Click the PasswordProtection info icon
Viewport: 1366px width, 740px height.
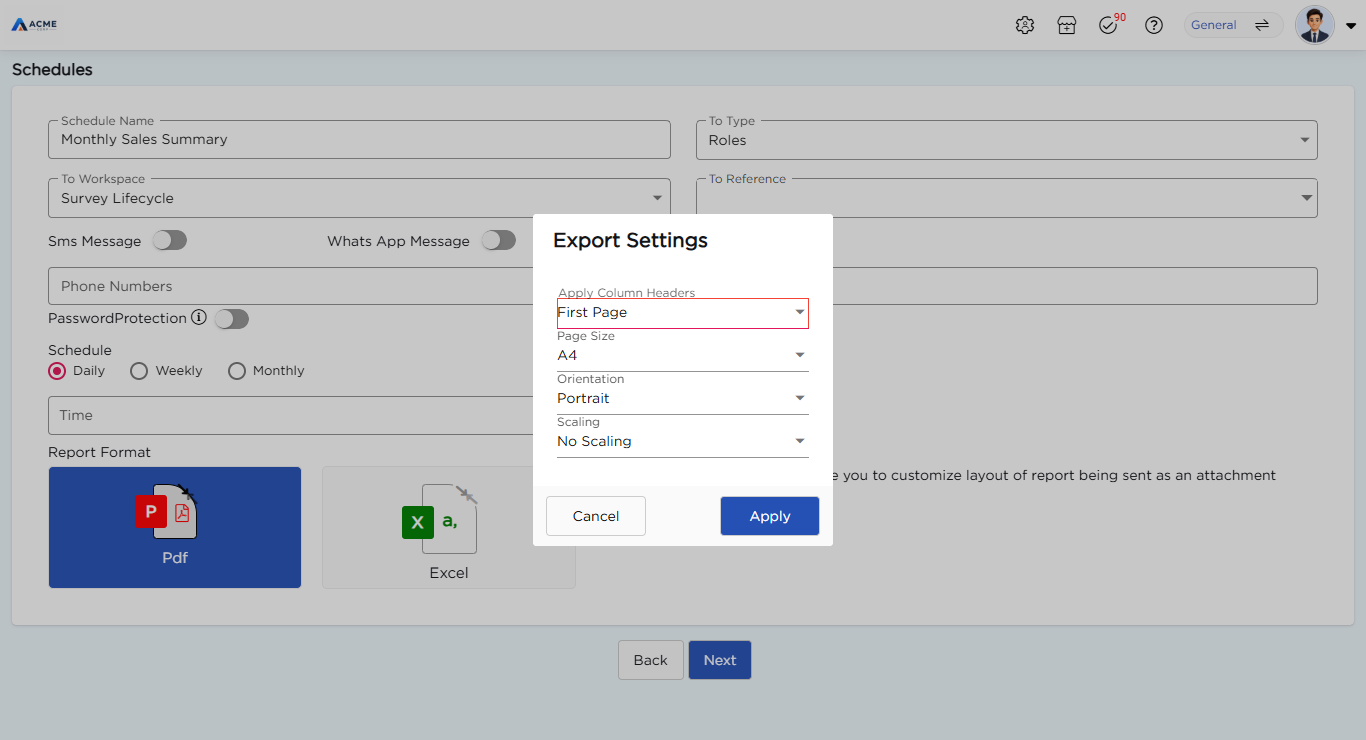pyautogui.click(x=199, y=318)
